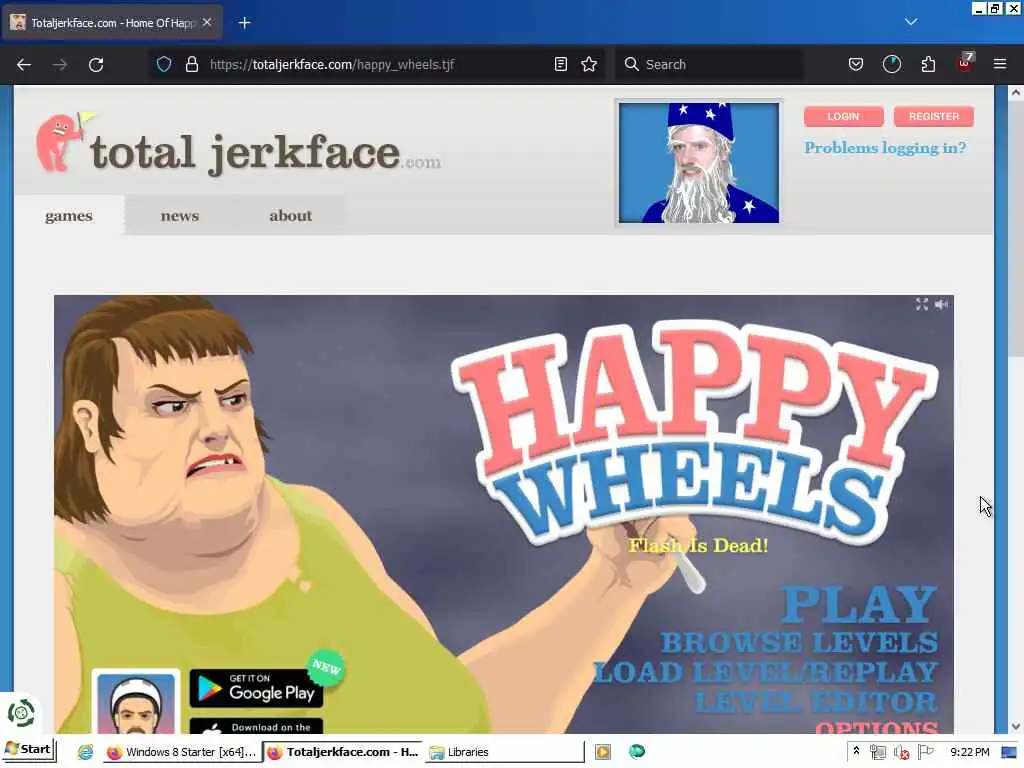Open the Pocket save icon
The height and width of the screenshot is (768, 1024).
[x=856, y=64]
